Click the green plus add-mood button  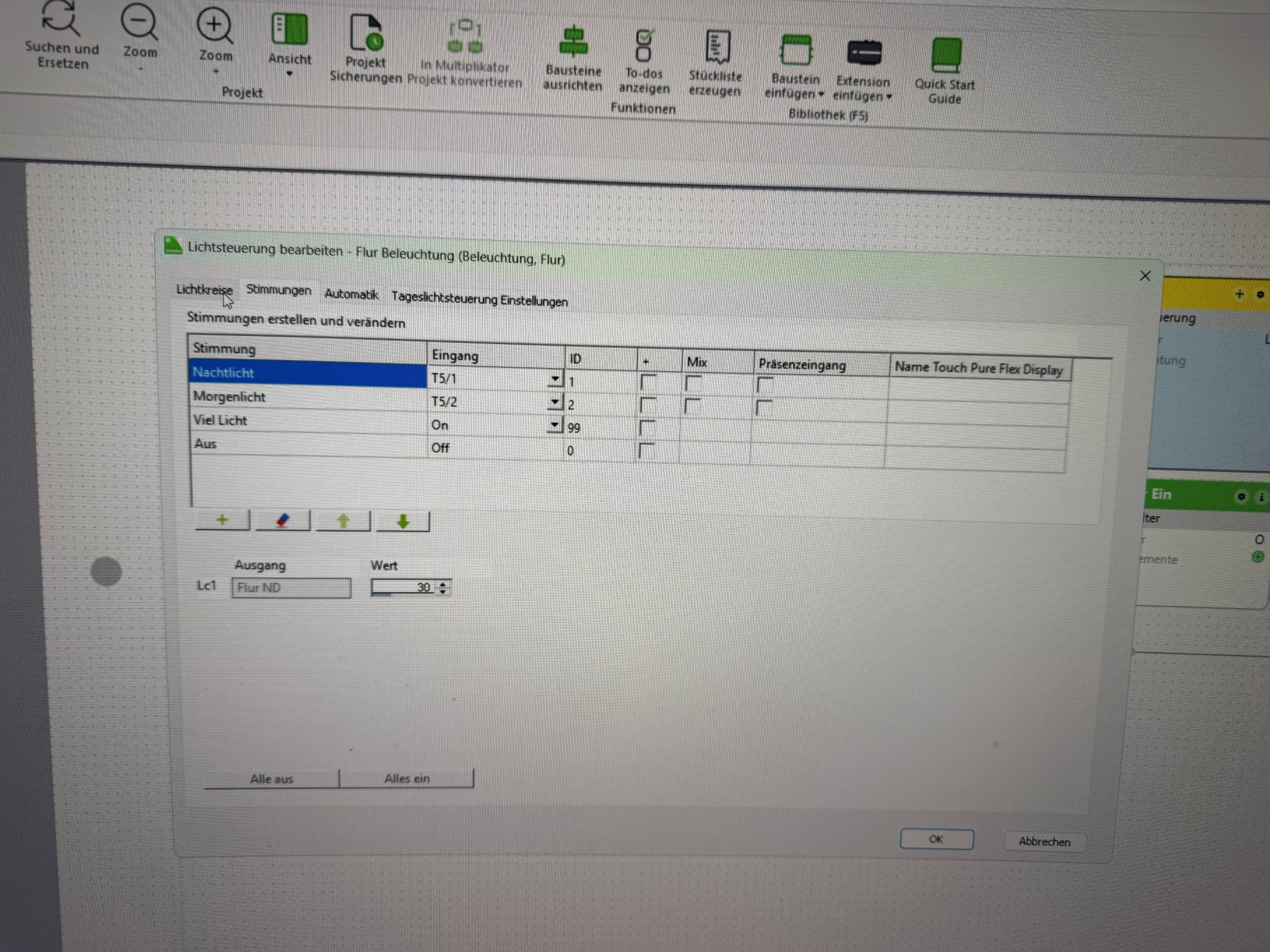coord(222,520)
